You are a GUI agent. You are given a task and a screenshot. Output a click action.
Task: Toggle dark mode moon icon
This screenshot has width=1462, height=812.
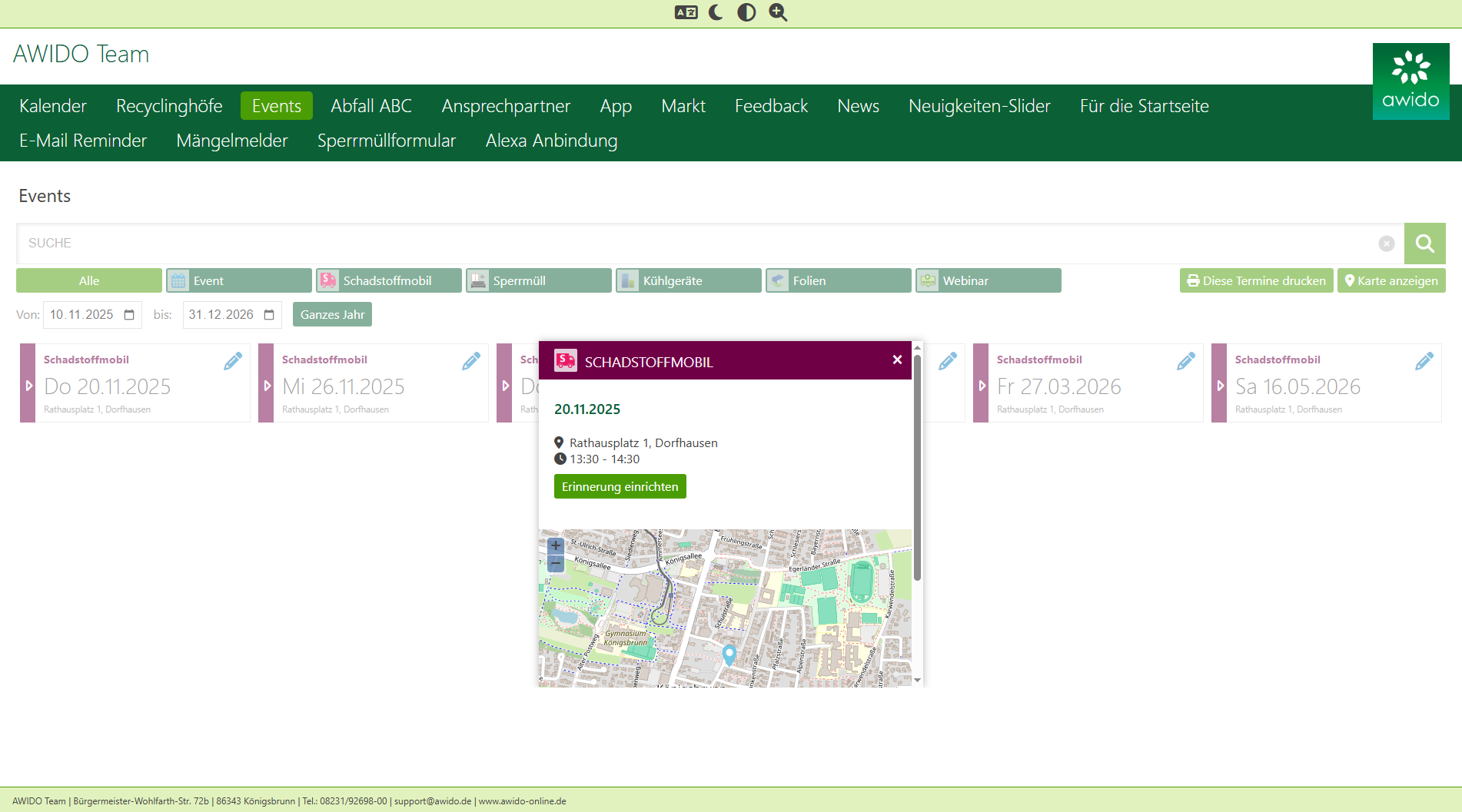tap(716, 12)
